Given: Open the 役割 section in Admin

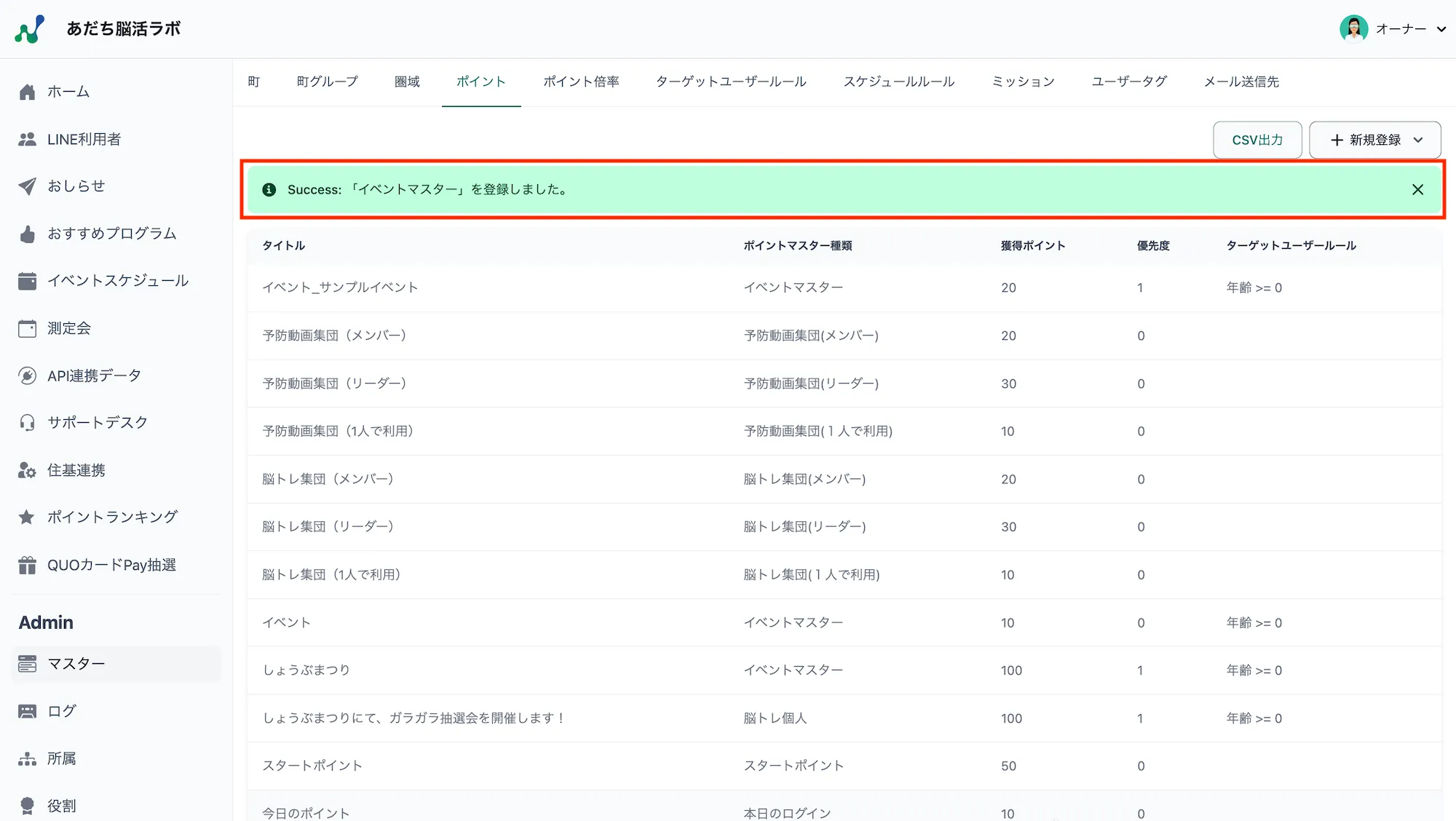Looking at the screenshot, I should [27, 805].
